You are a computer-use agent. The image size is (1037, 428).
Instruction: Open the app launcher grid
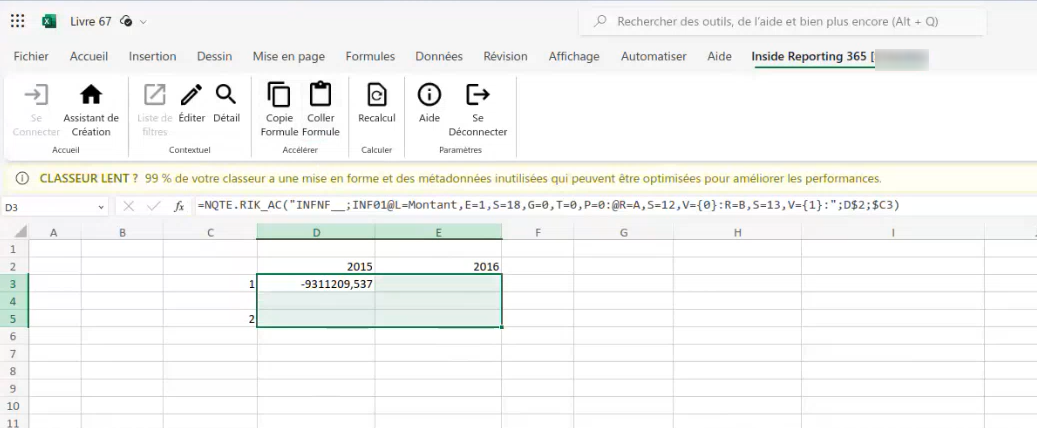click(18, 21)
